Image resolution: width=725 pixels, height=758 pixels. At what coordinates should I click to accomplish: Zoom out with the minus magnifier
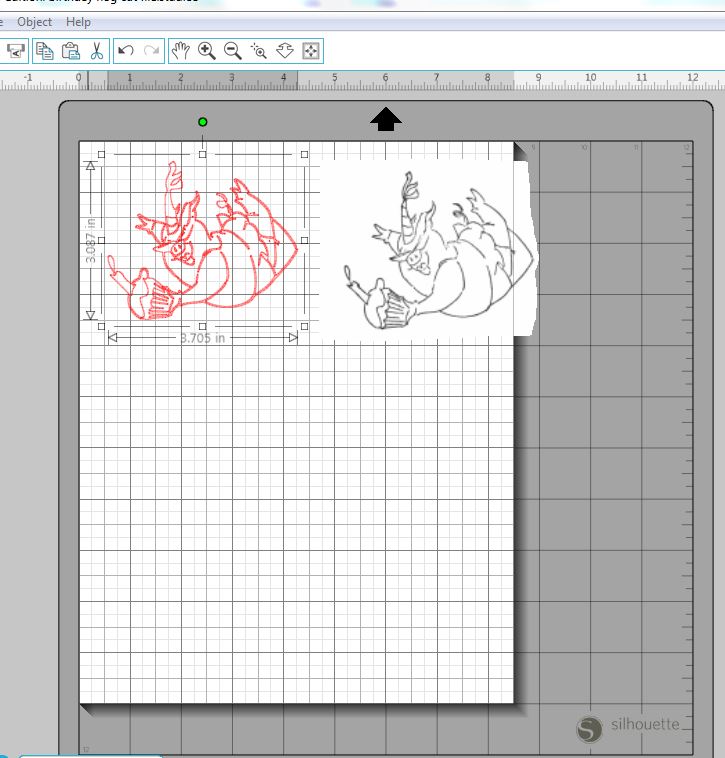click(233, 50)
